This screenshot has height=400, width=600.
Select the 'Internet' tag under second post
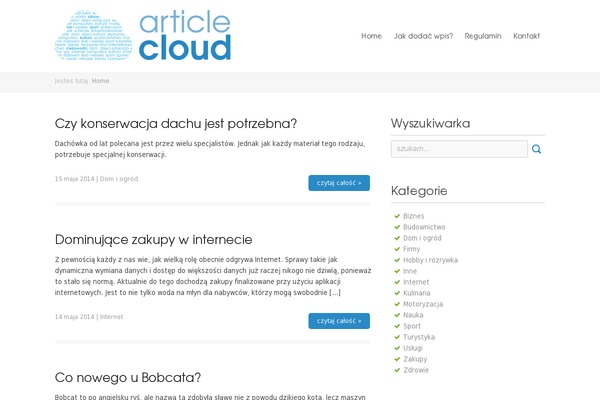pyautogui.click(x=111, y=316)
